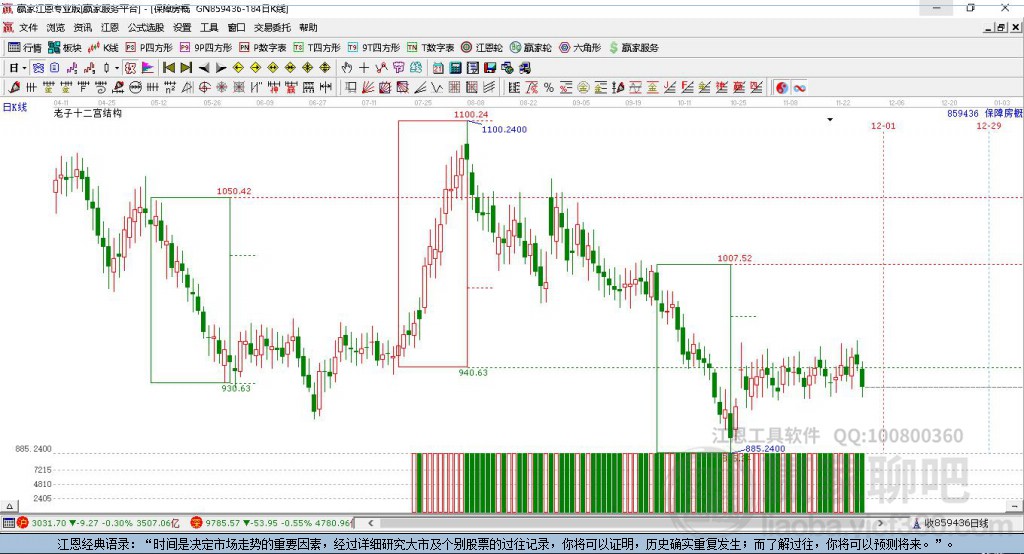The width and height of the screenshot is (1024, 554).
Task: Open the 板块 sectors view
Action: (65, 48)
